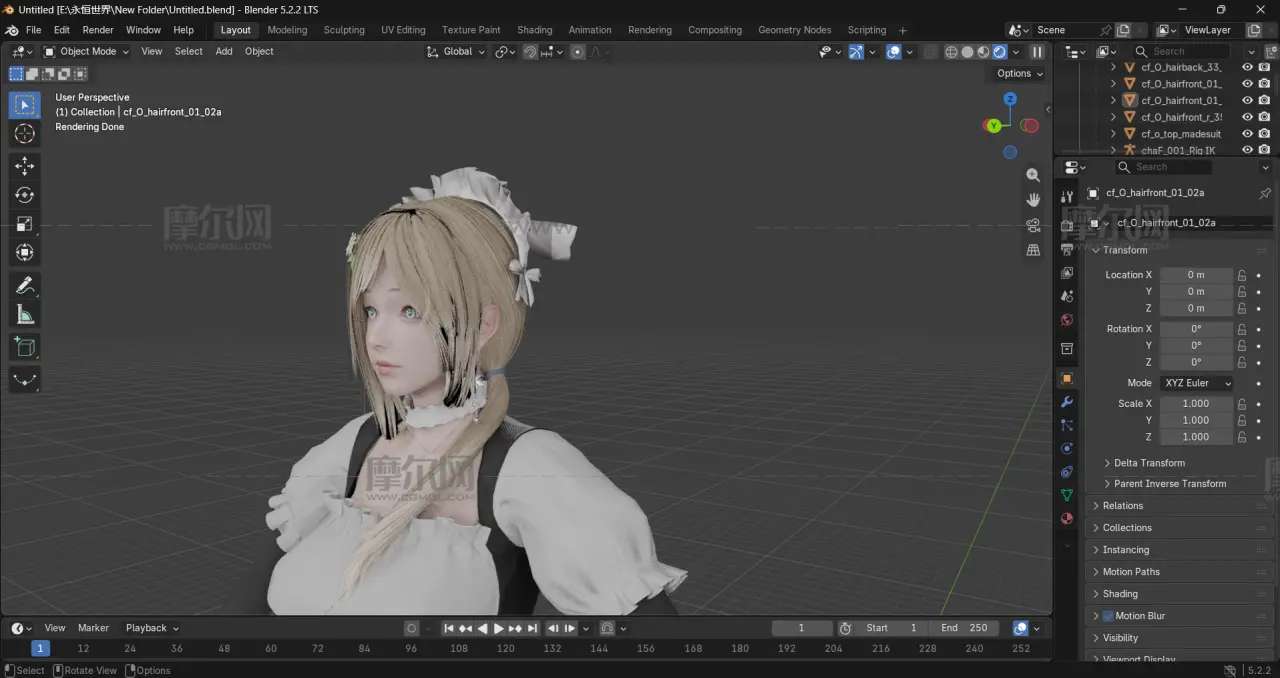The image size is (1280, 678).
Task: Switch perspective/orthographic with the grid icon
Action: (x=1033, y=250)
